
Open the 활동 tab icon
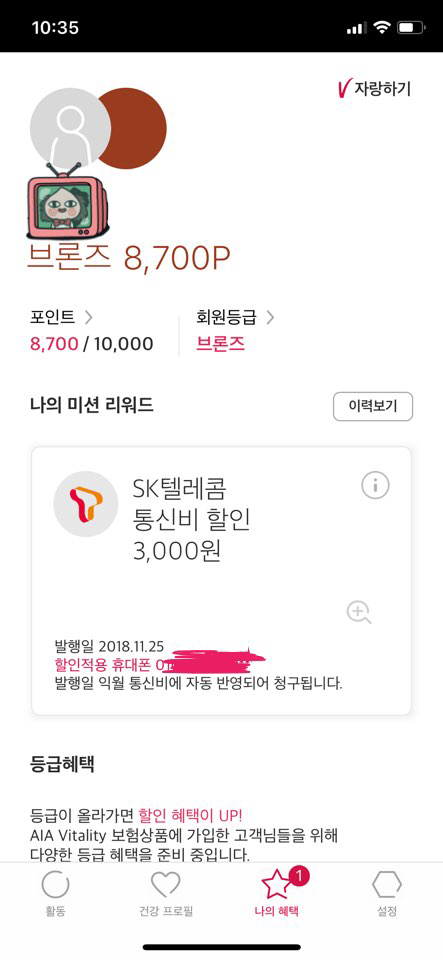[x=55, y=885]
